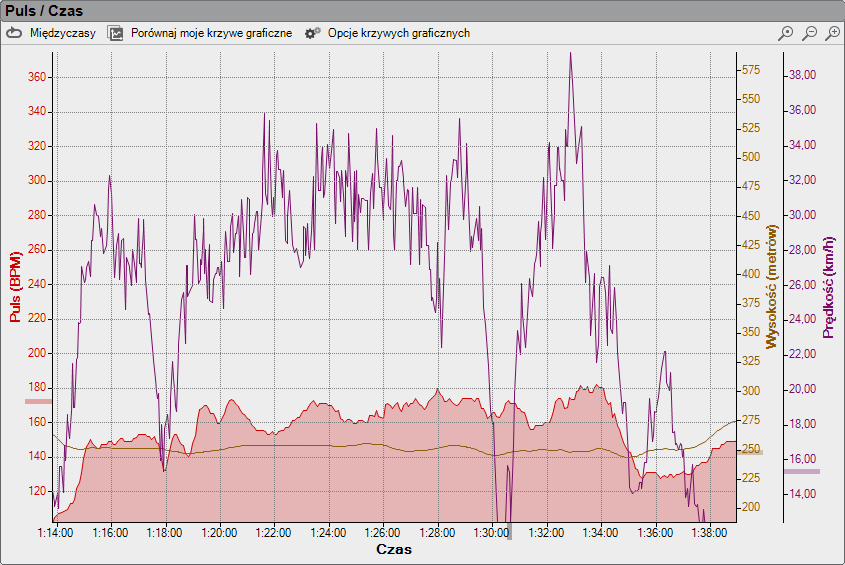Click the Czas axis title below the chart
The image size is (845, 565).
393,550
